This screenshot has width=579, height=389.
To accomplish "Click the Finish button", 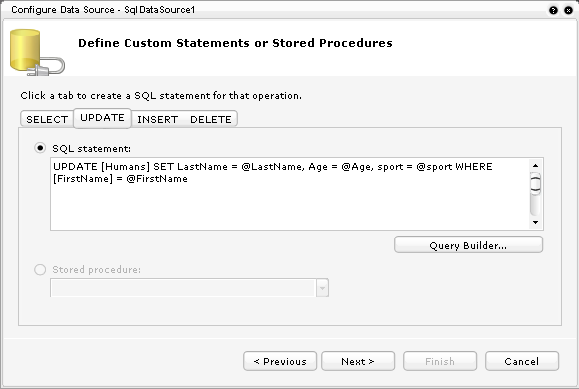I will 440,361.
